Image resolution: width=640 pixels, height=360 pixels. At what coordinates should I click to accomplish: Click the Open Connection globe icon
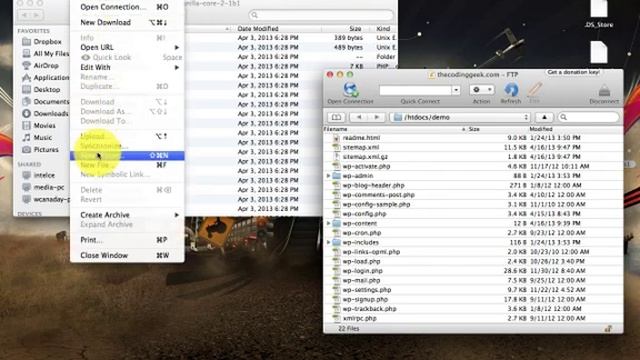(x=350, y=89)
